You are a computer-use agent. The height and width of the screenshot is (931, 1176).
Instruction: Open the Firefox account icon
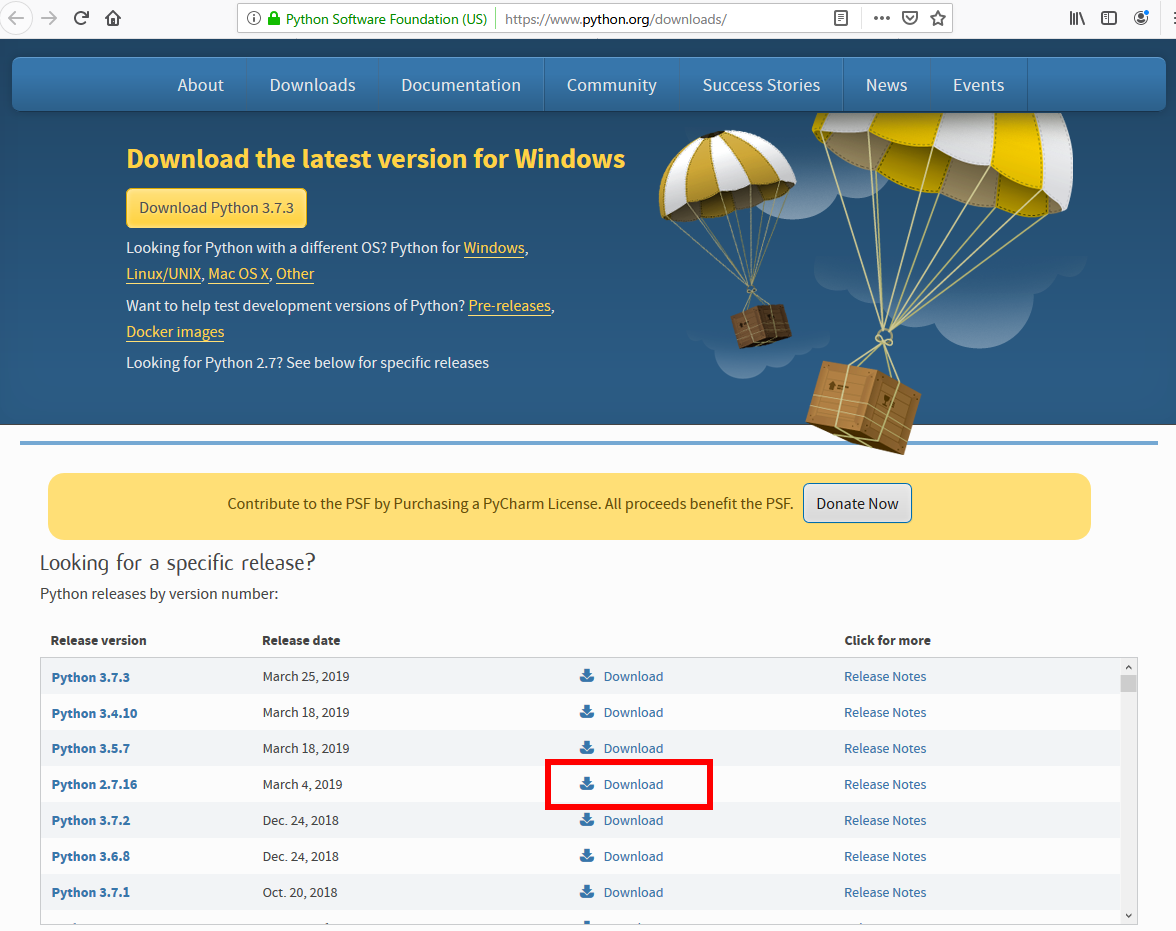pos(1141,18)
